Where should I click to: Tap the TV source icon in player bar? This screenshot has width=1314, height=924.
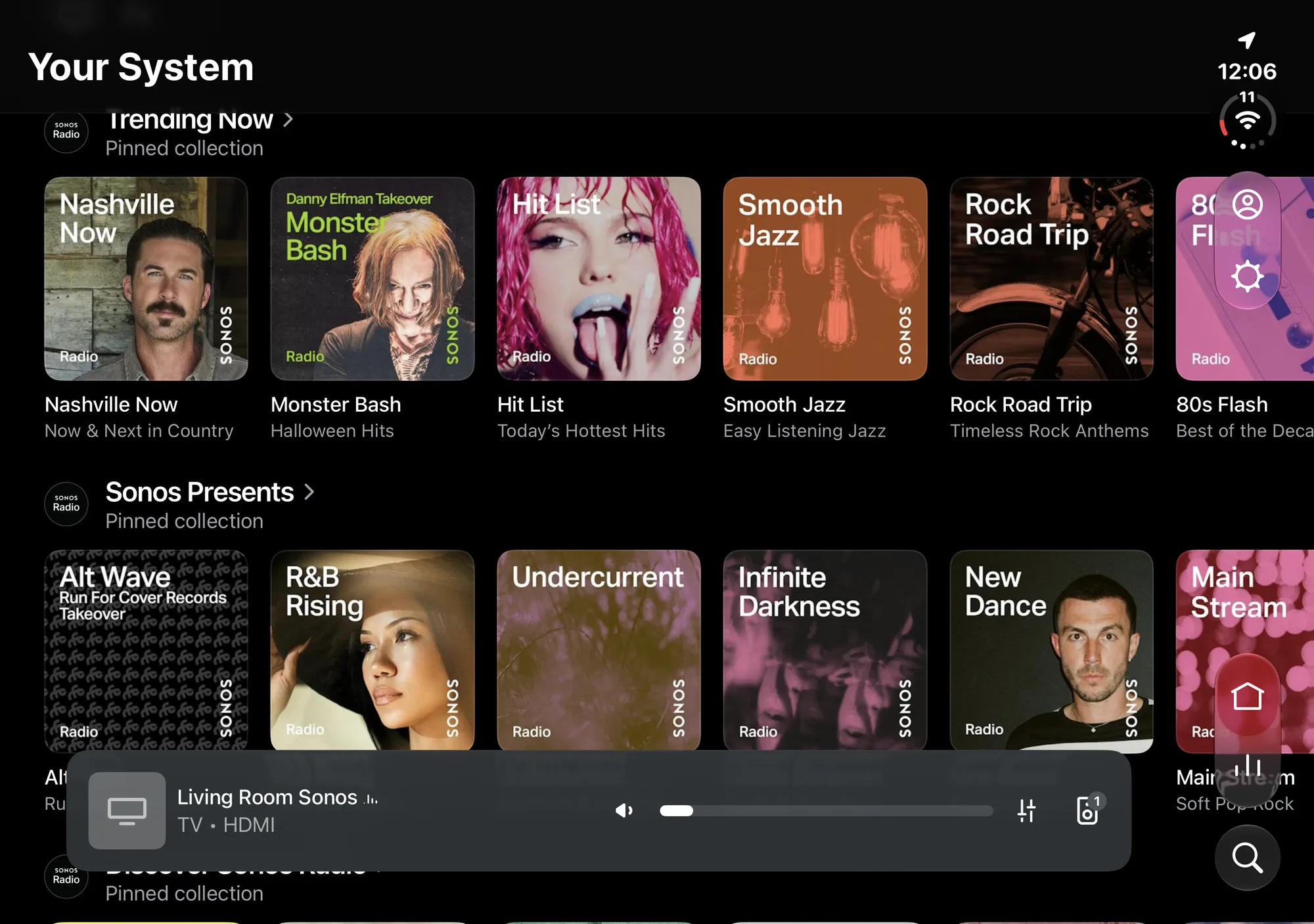[x=127, y=810]
